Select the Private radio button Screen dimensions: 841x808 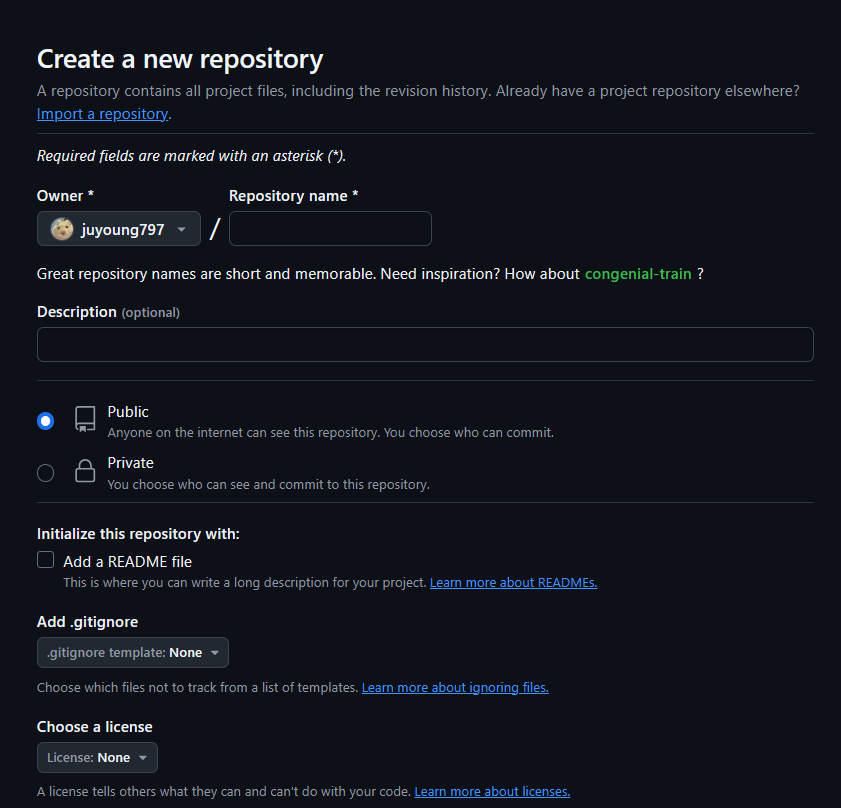coord(46,473)
